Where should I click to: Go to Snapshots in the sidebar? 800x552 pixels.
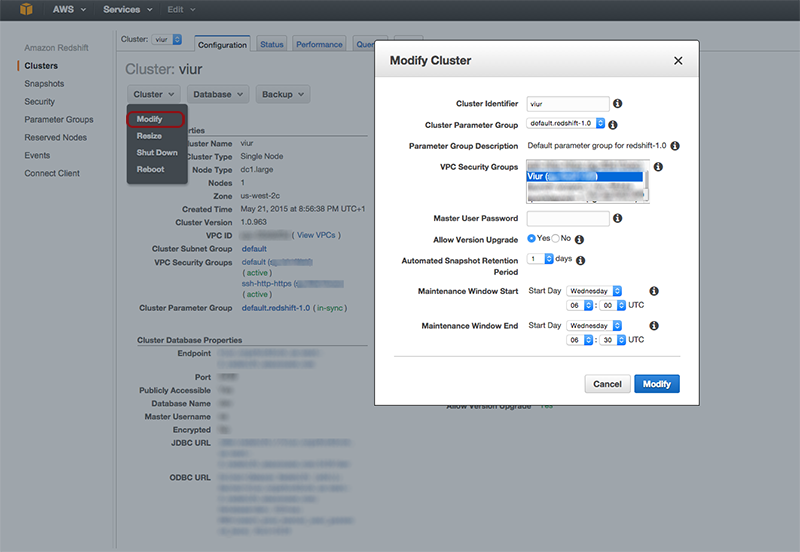44,84
